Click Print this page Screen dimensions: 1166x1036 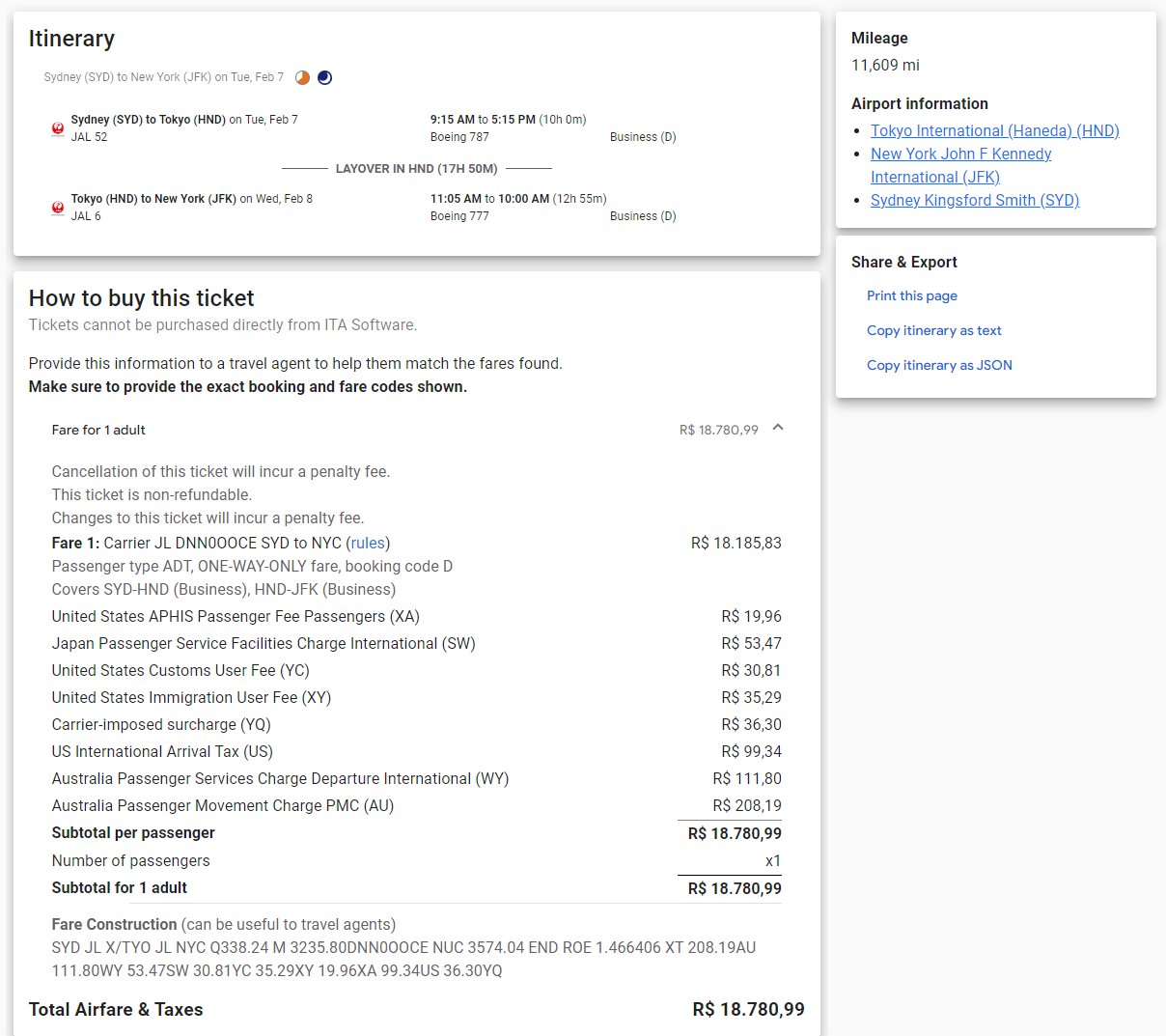pos(912,295)
